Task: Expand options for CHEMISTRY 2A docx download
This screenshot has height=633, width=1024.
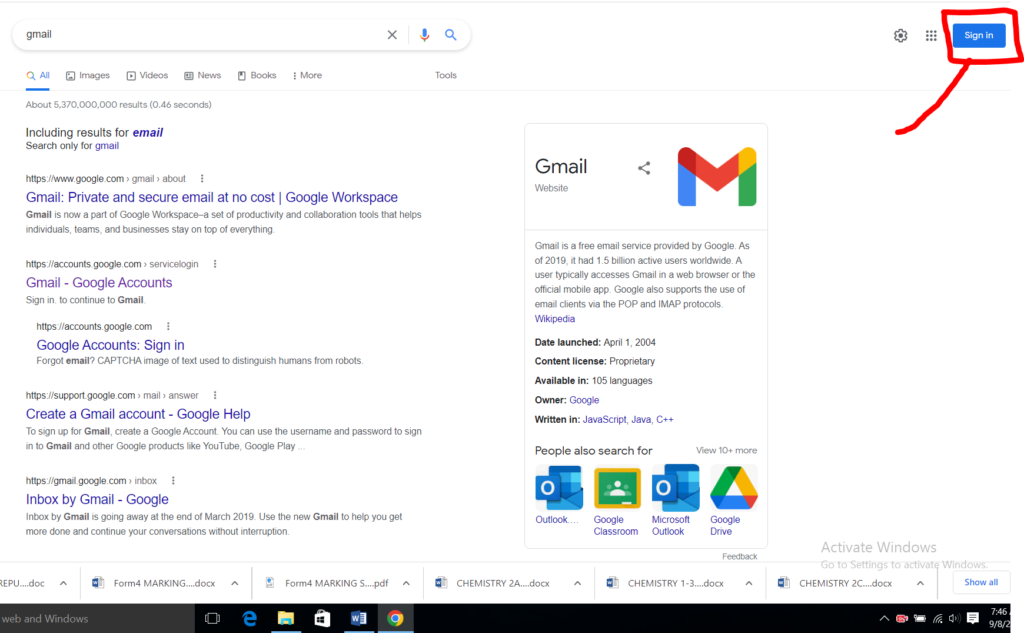Action: [577, 583]
